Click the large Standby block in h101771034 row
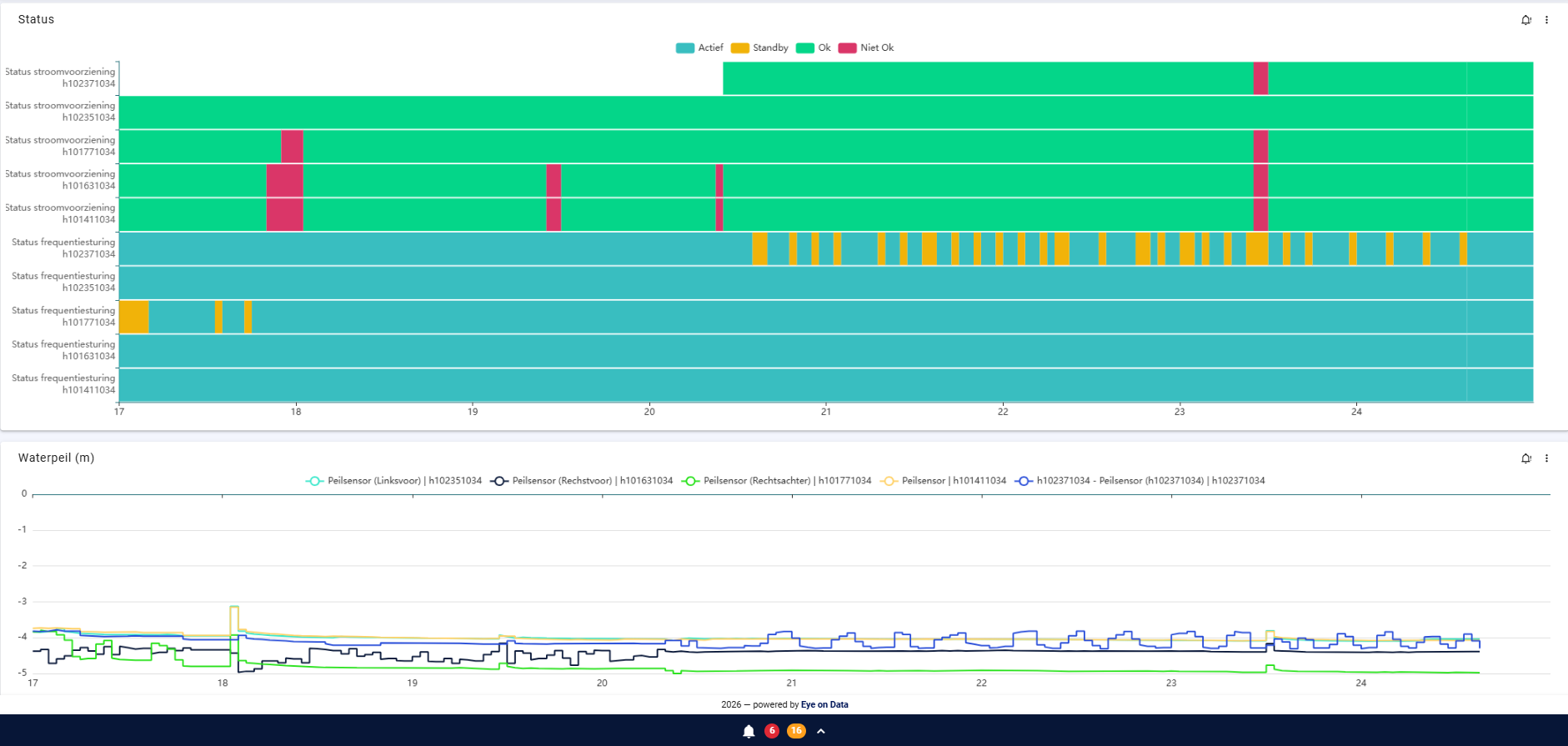1568x746 pixels. click(134, 317)
